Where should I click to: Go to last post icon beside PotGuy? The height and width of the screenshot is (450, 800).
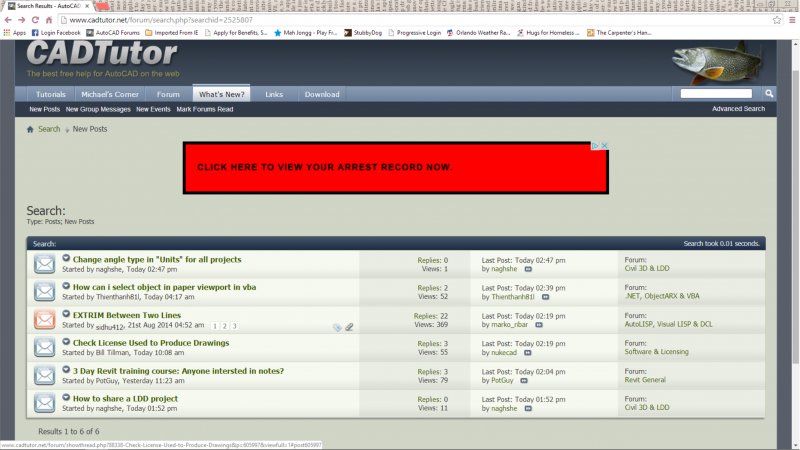[x=524, y=381]
